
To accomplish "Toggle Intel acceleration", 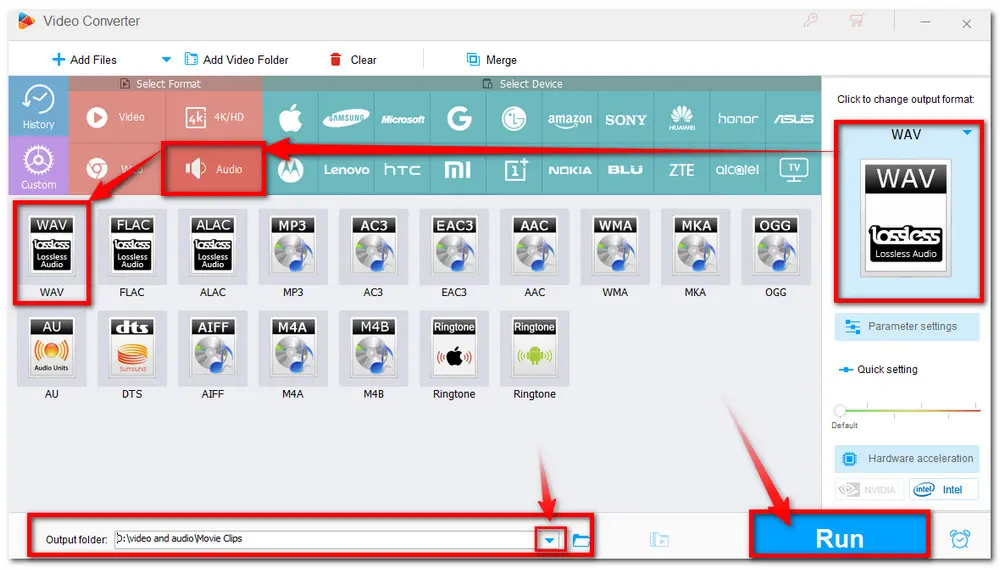I will pos(943,490).
